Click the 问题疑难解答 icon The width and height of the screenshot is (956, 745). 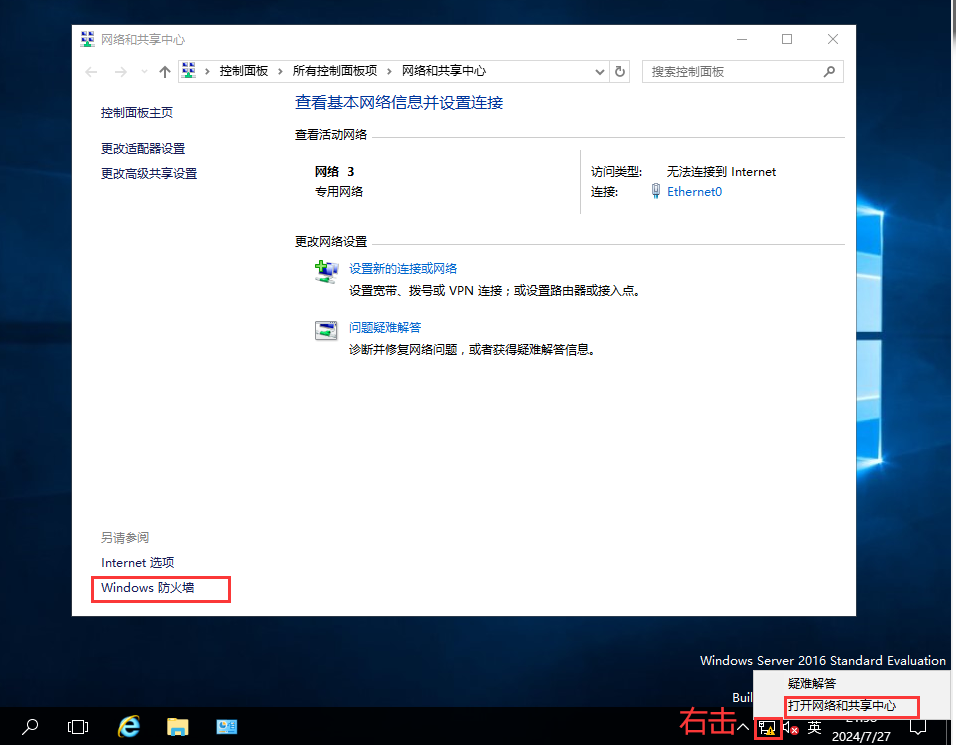pyautogui.click(x=326, y=330)
